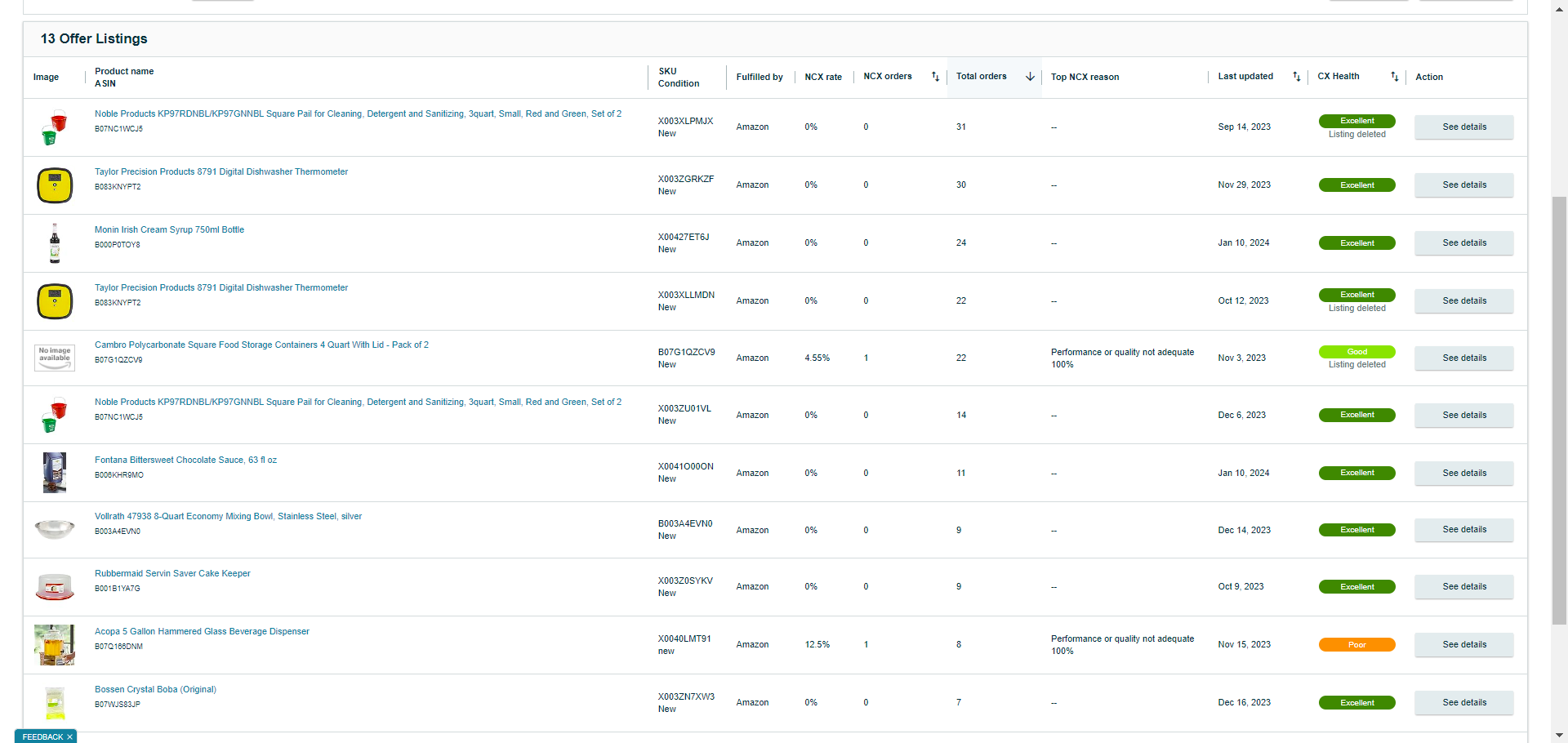Click the Top NCX reason column header
Image resolution: width=1568 pixels, height=743 pixels.
point(1085,78)
